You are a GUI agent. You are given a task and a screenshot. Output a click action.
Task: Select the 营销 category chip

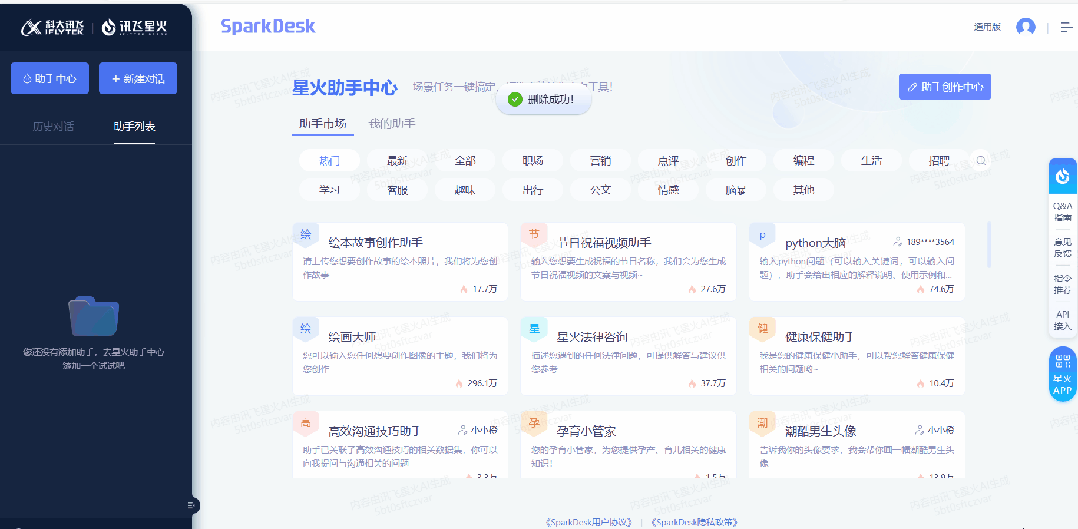(x=600, y=161)
